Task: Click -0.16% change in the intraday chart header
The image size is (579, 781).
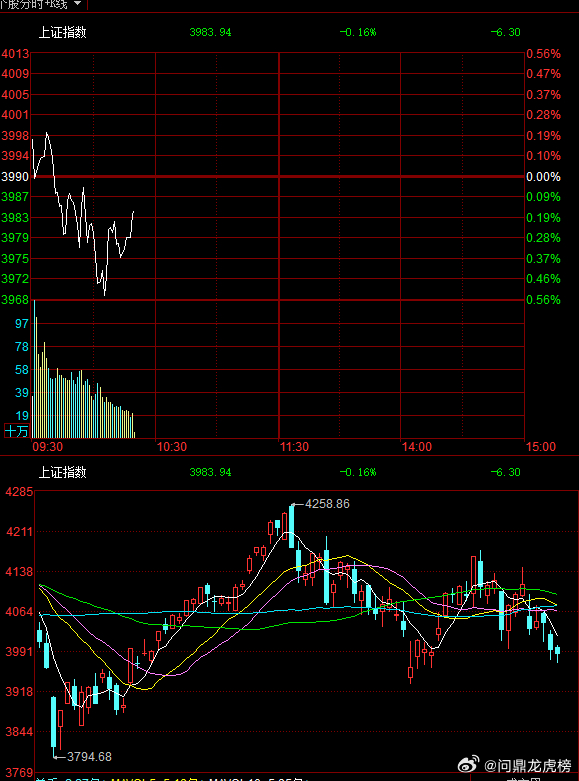Action: 358,32
